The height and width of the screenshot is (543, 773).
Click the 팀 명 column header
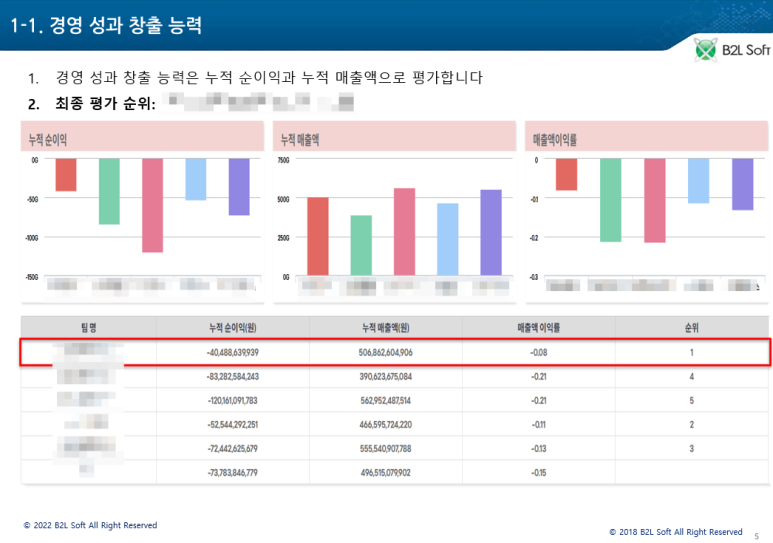pos(87,327)
